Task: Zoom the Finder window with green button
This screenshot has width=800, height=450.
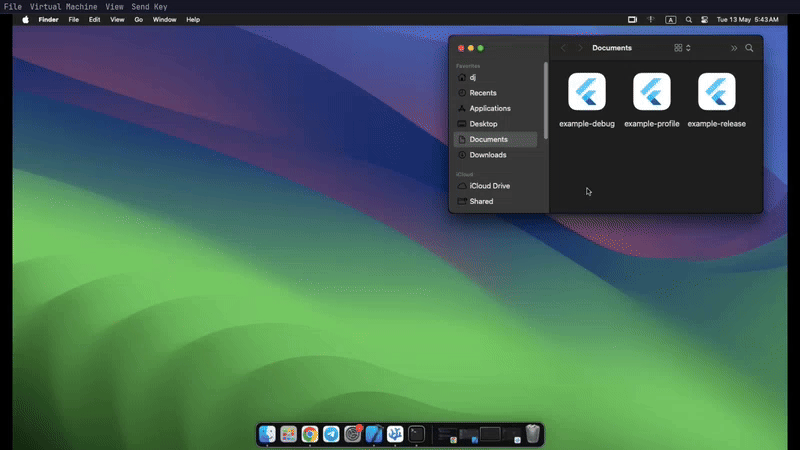Action: [481, 48]
